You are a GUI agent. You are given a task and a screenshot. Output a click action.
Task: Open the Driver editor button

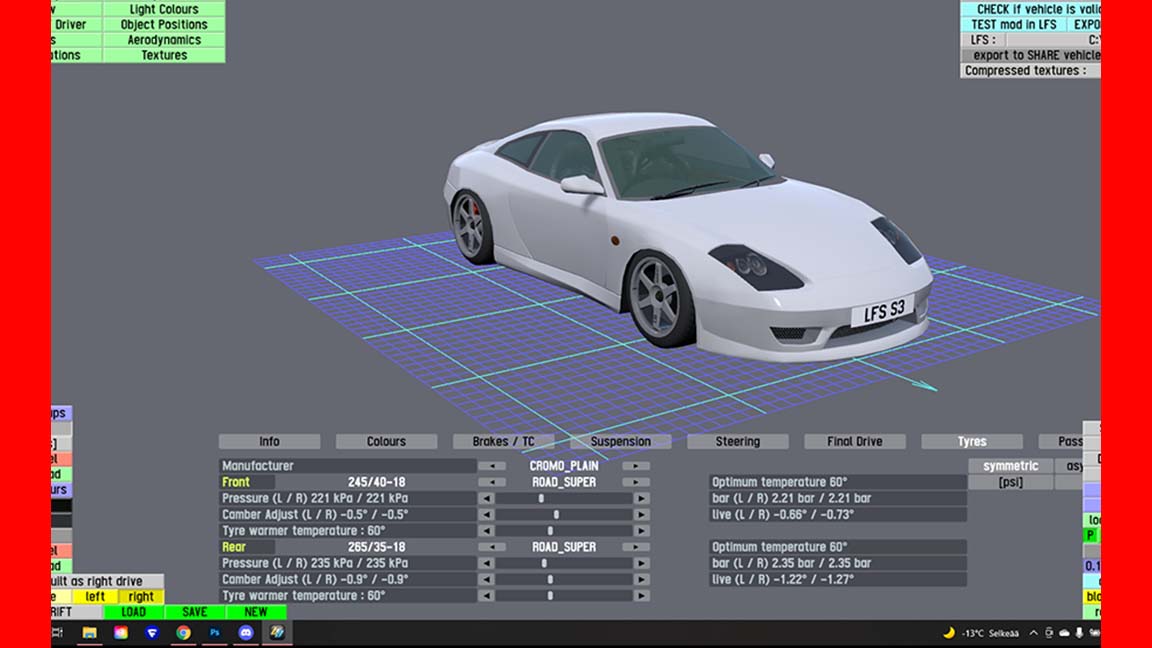76,24
